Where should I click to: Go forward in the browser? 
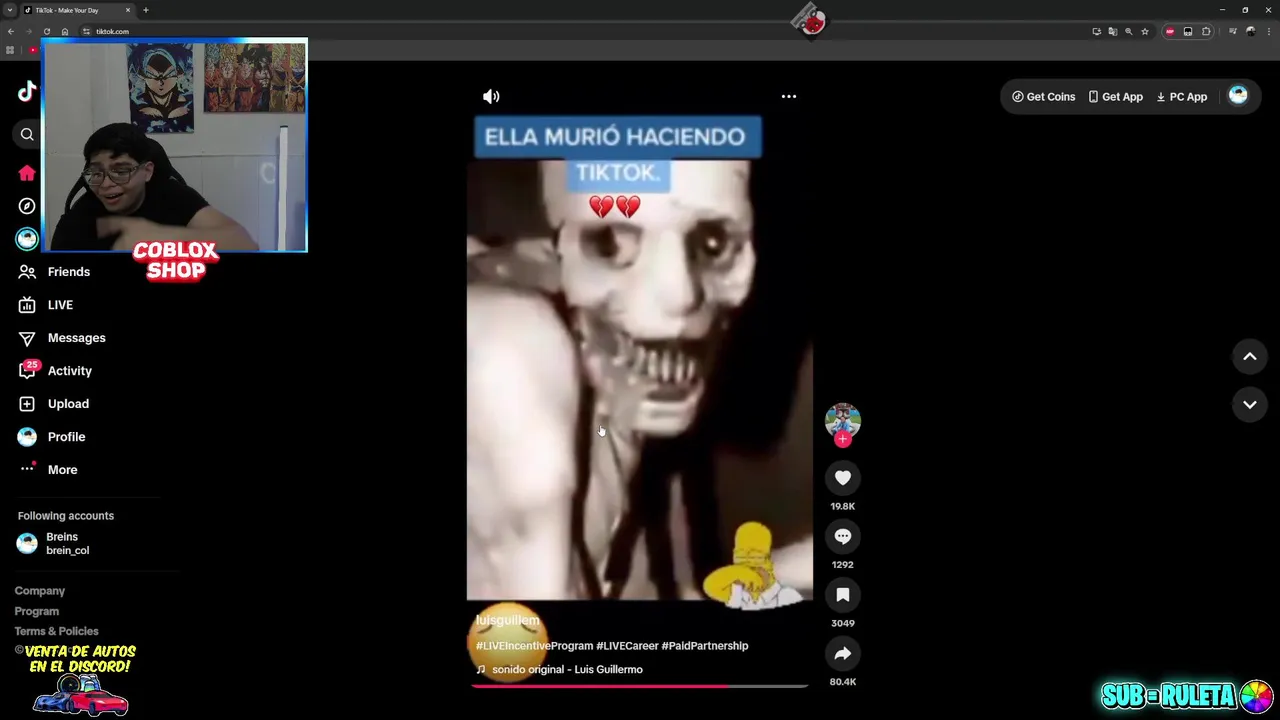(x=28, y=31)
